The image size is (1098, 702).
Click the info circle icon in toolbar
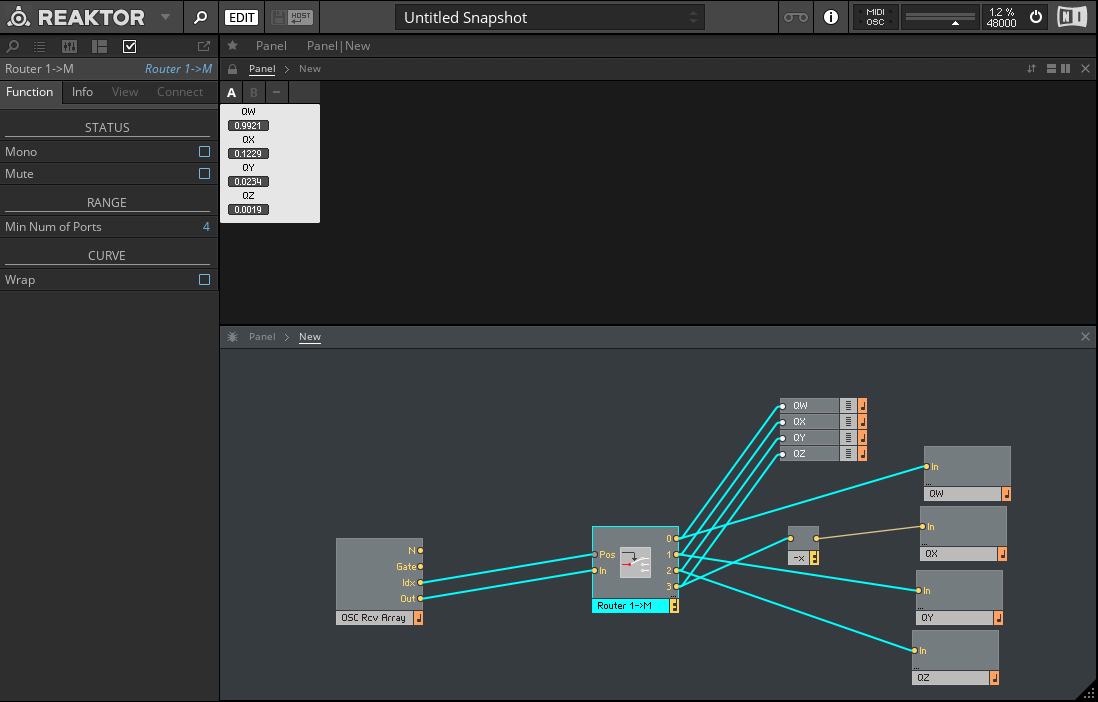pyautogui.click(x=831, y=17)
